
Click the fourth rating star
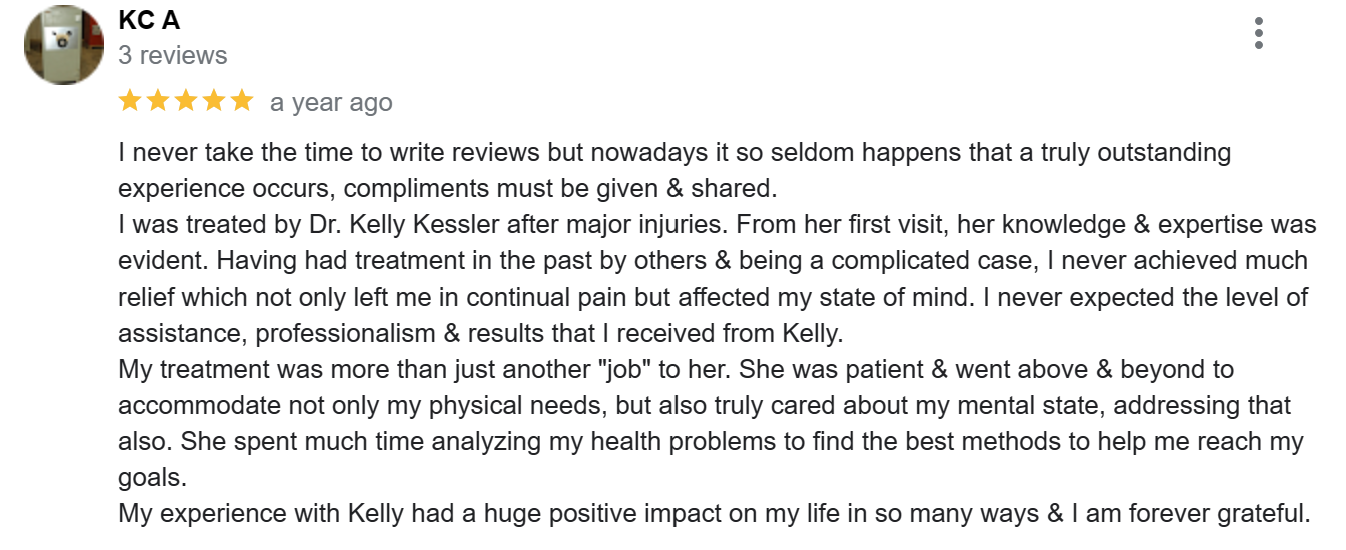click(x=214, y=101)
